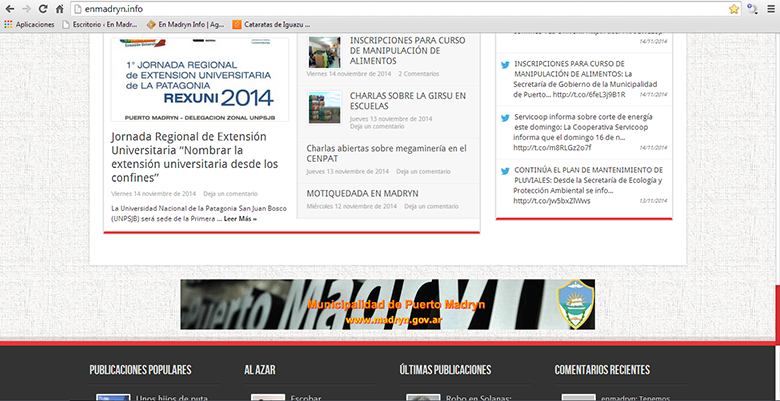The height and width of the screenshot is (401, 780).
Task: Open the En Madryn Info bookmark
Action: [x=185, y=24]
